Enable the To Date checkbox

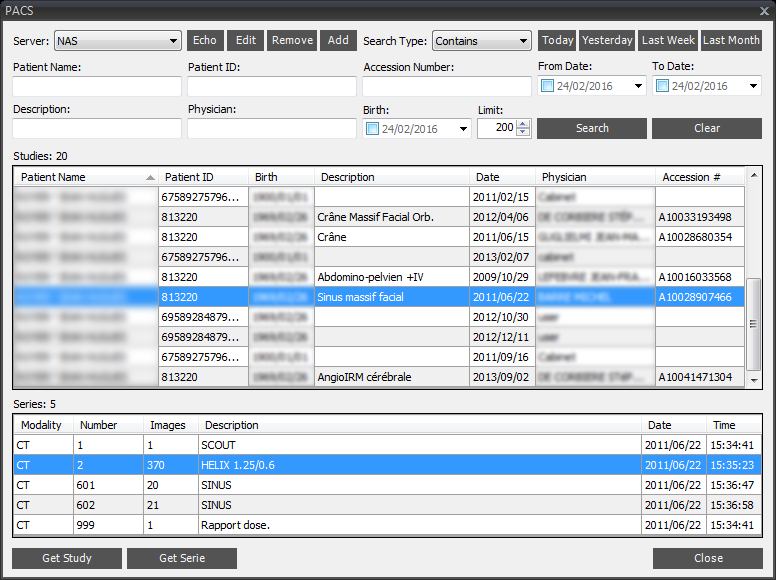[x=661, y=86]
